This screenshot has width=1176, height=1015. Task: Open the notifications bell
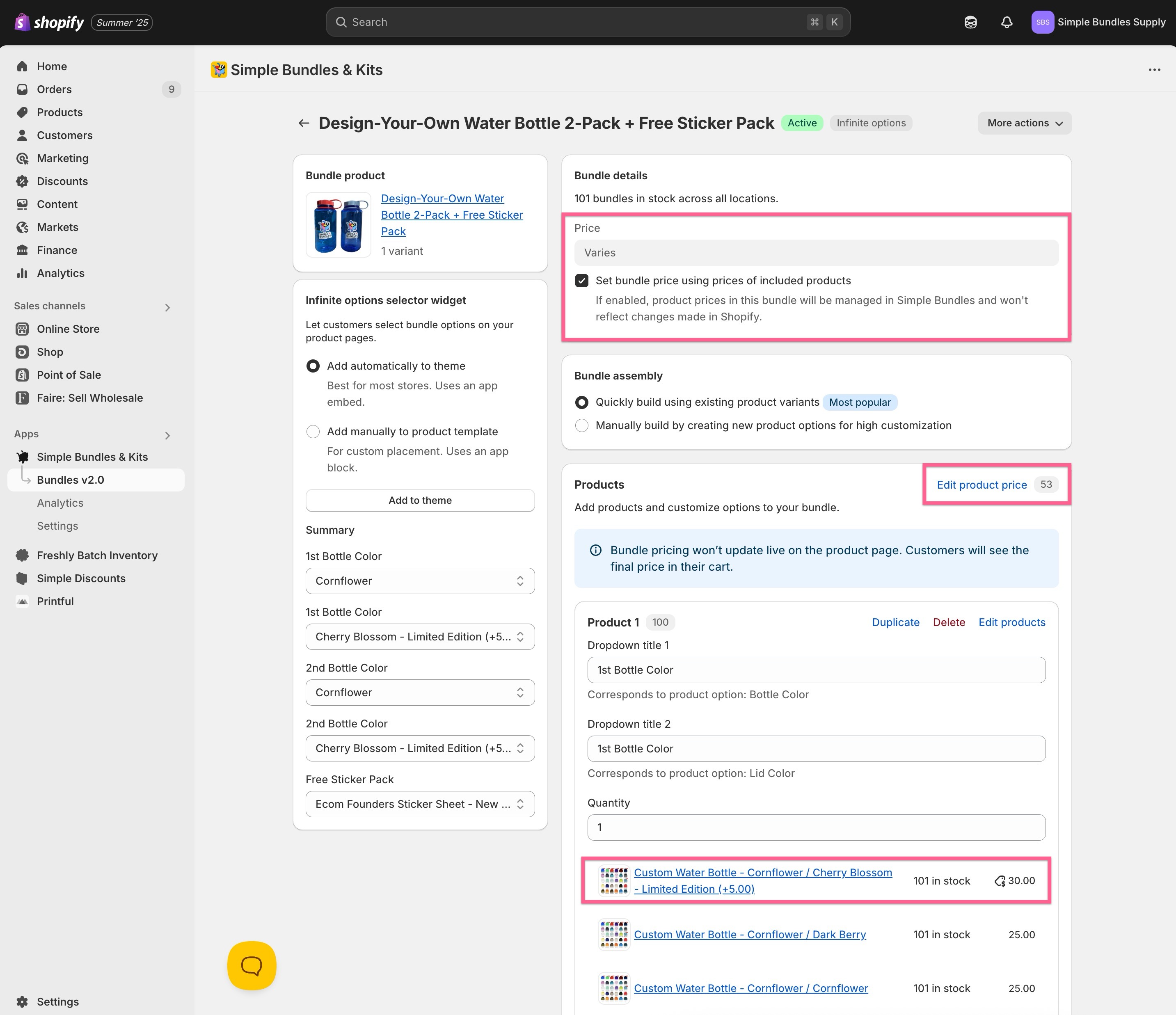click(1006, 22)
